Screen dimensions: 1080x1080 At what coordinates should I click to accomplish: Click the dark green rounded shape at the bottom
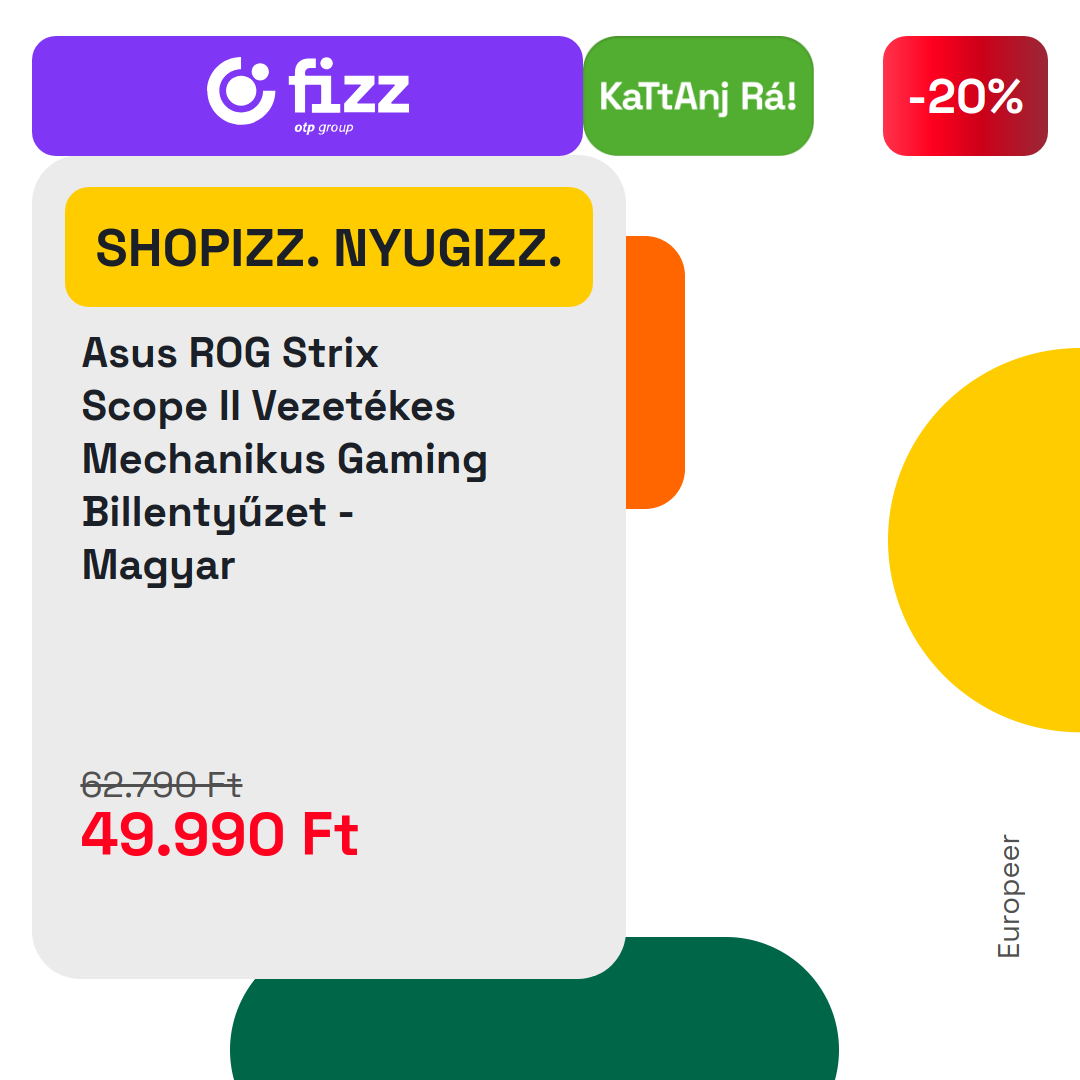click(534, 1029)
